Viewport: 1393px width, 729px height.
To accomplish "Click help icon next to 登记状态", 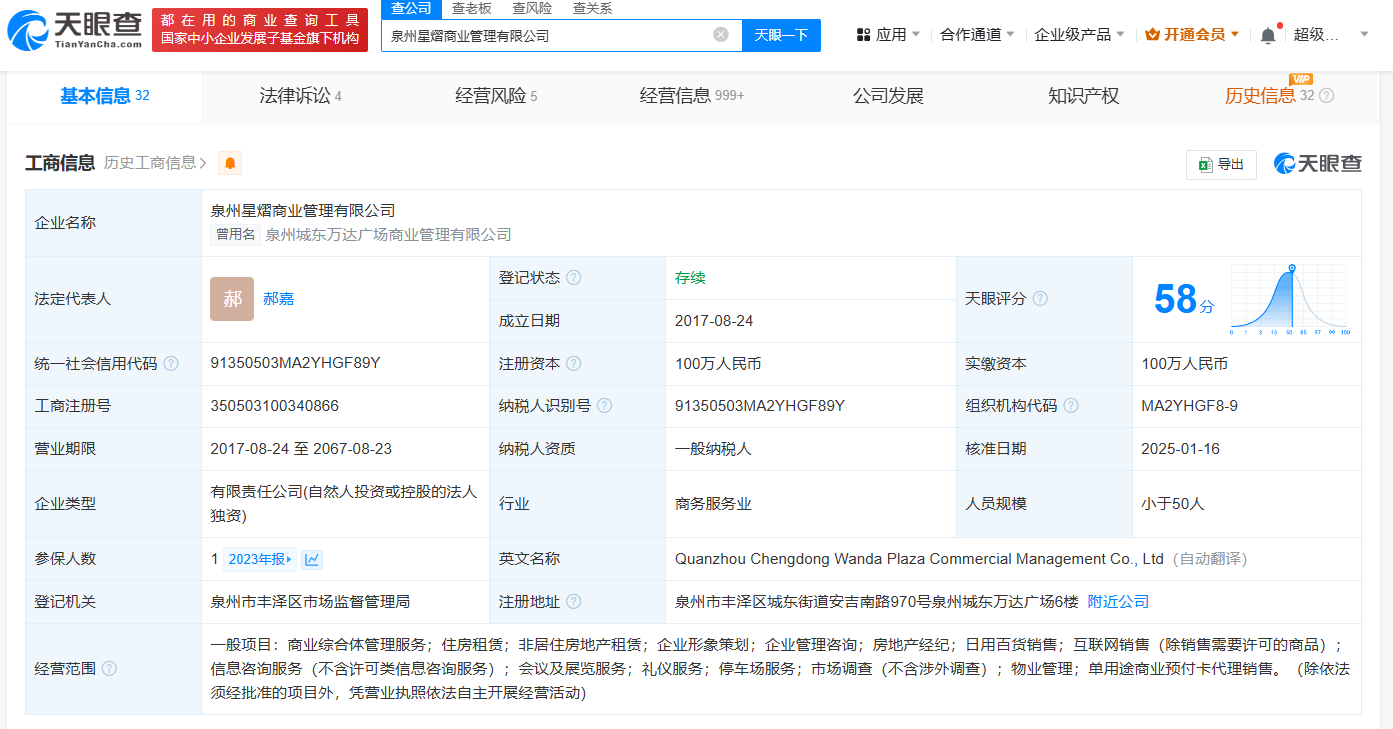I will (573, 278).
